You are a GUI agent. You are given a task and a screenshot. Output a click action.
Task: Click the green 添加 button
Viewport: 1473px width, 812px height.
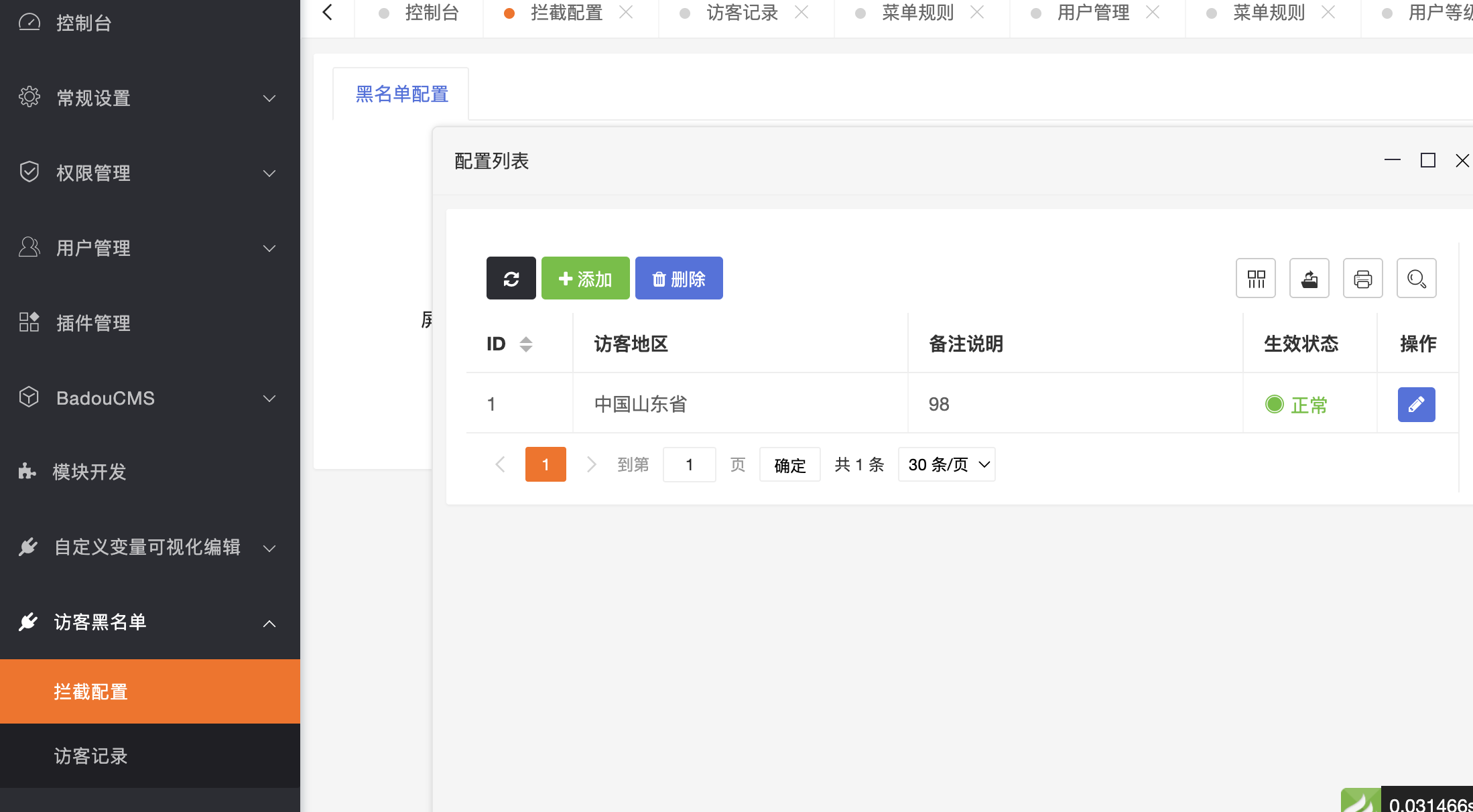click(x=585, y=278)
